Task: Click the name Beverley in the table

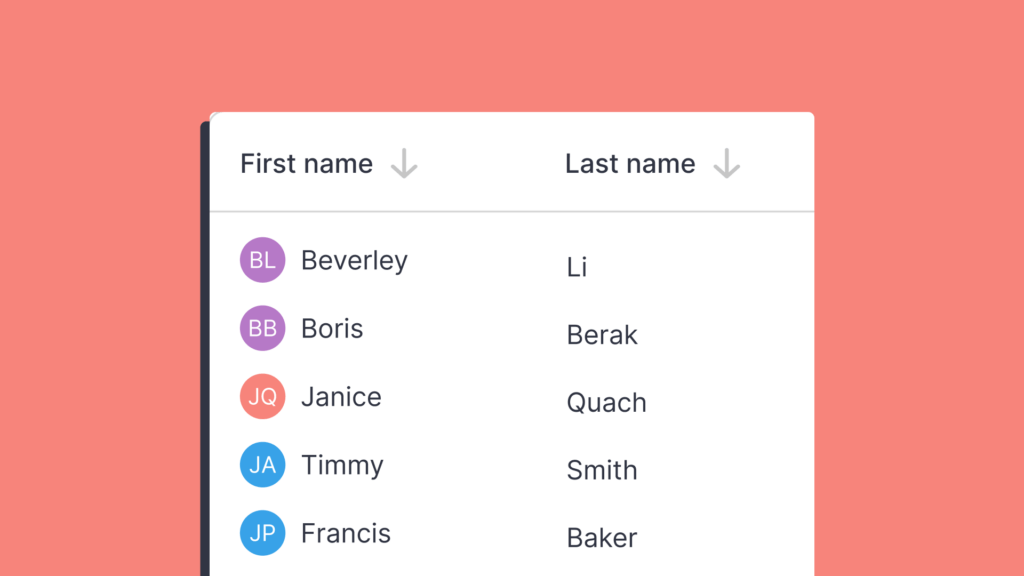Action: click(x=354, y=259)
